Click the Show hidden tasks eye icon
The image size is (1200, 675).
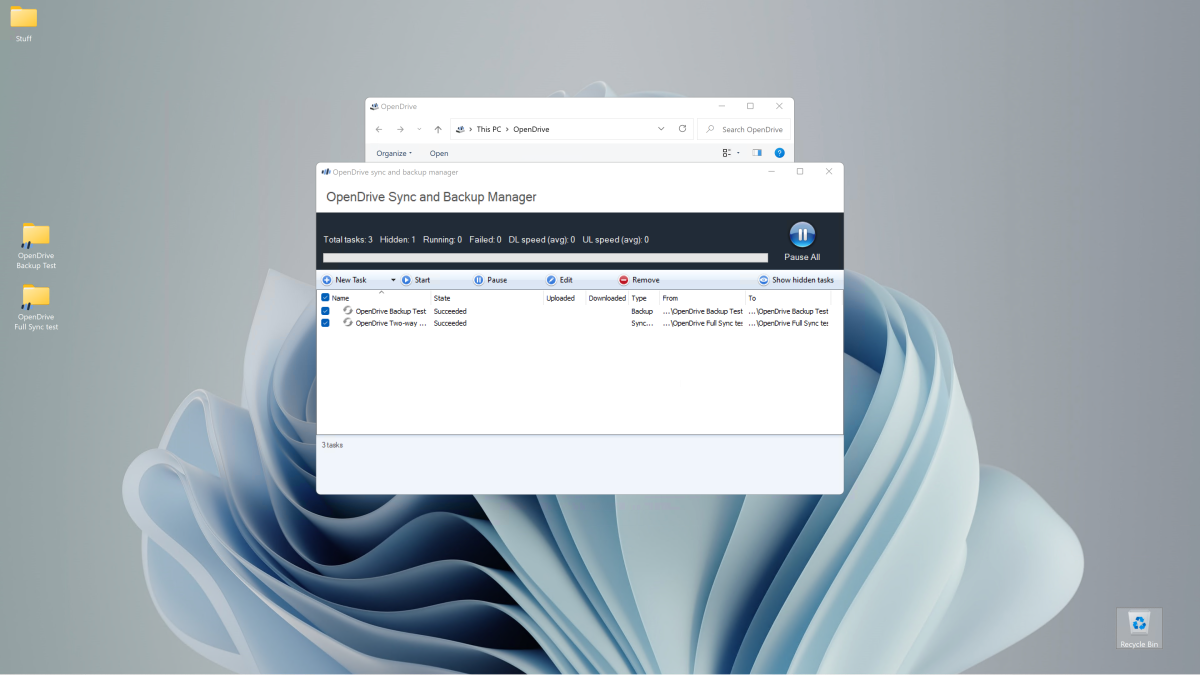pyautogui.click(x=764, y=280)
